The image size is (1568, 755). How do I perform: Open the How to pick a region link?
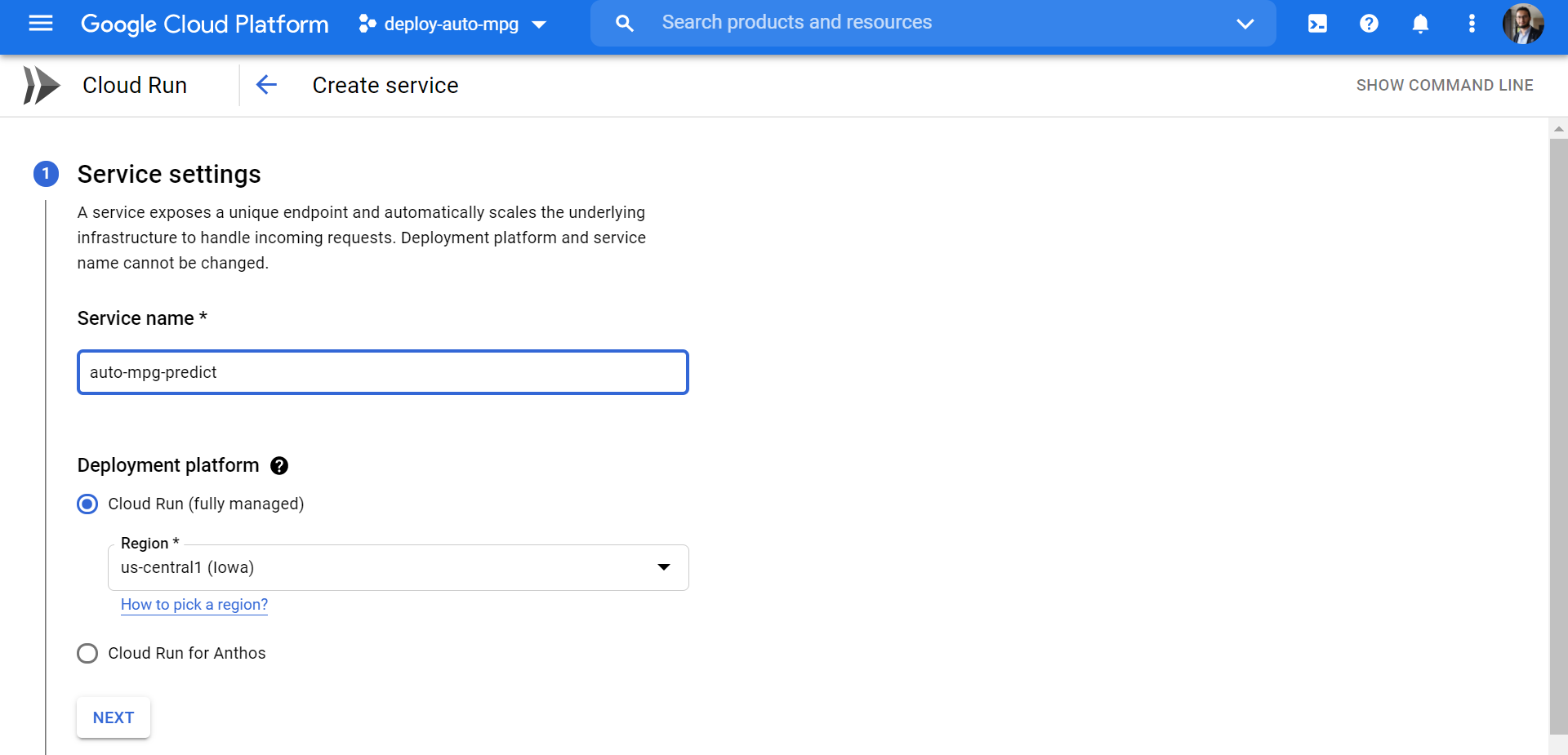pos(194,605)
